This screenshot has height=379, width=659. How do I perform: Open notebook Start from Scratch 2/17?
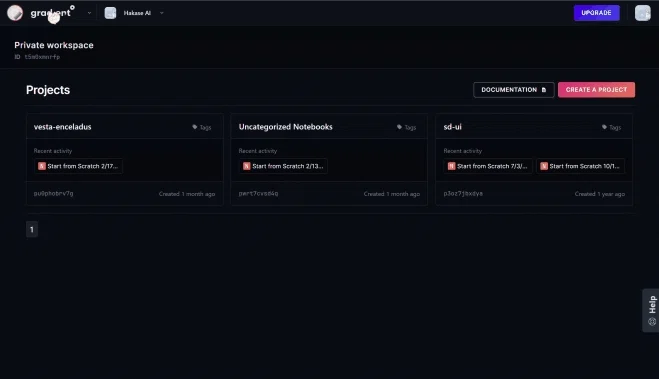(79, 166)
